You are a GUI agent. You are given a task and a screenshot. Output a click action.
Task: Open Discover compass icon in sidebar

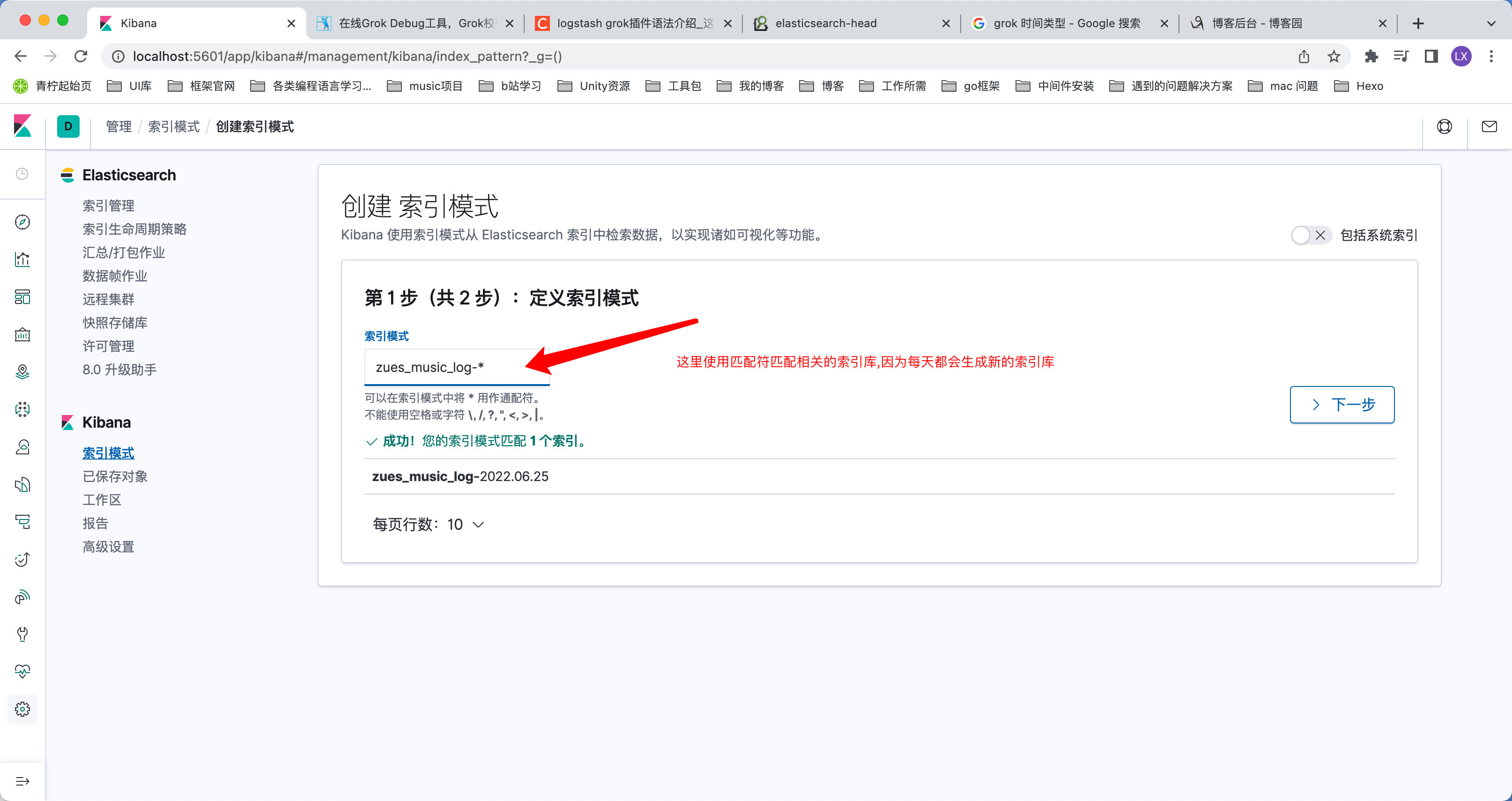coord(22,222)
